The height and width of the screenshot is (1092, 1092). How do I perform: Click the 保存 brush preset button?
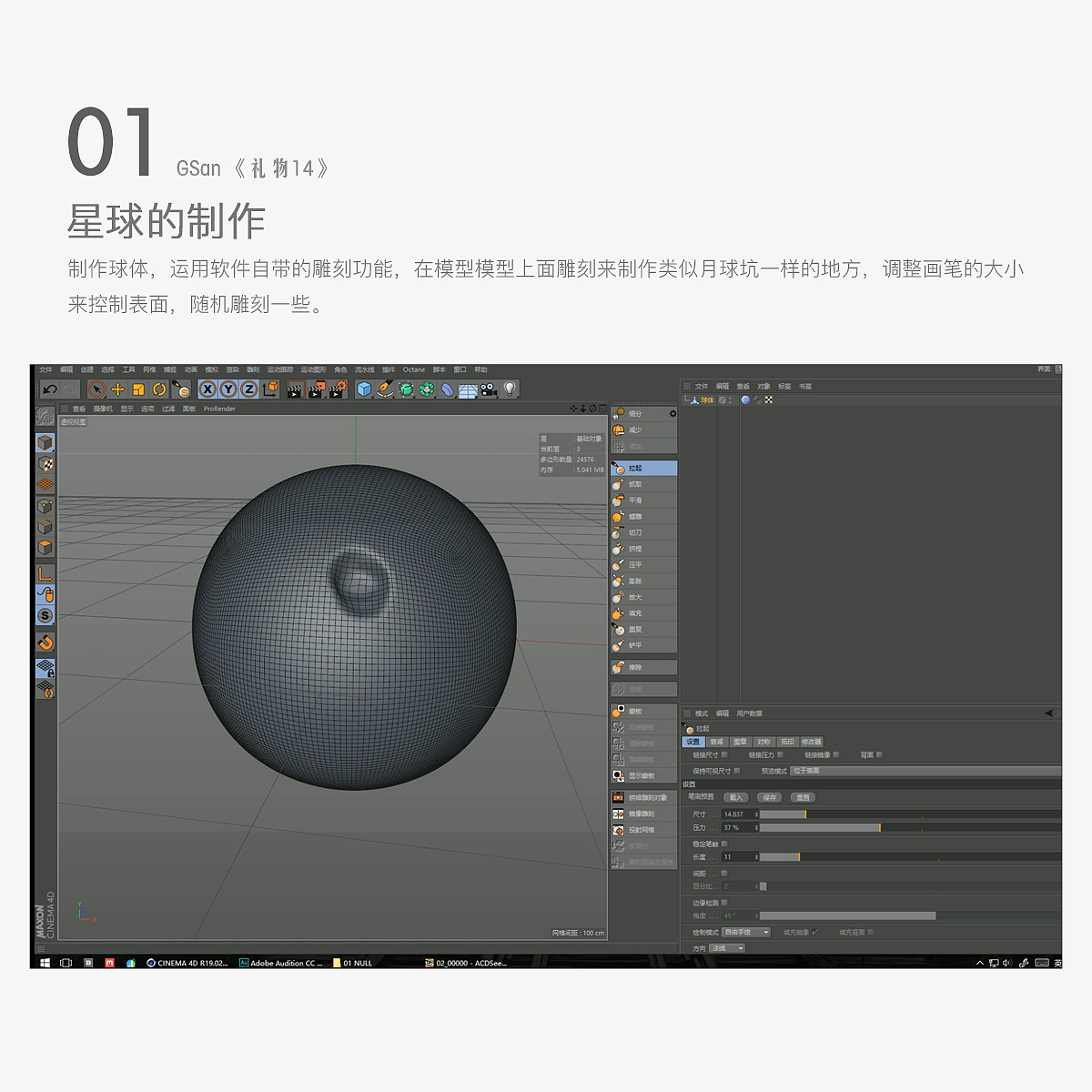click(x=769, y=797)
